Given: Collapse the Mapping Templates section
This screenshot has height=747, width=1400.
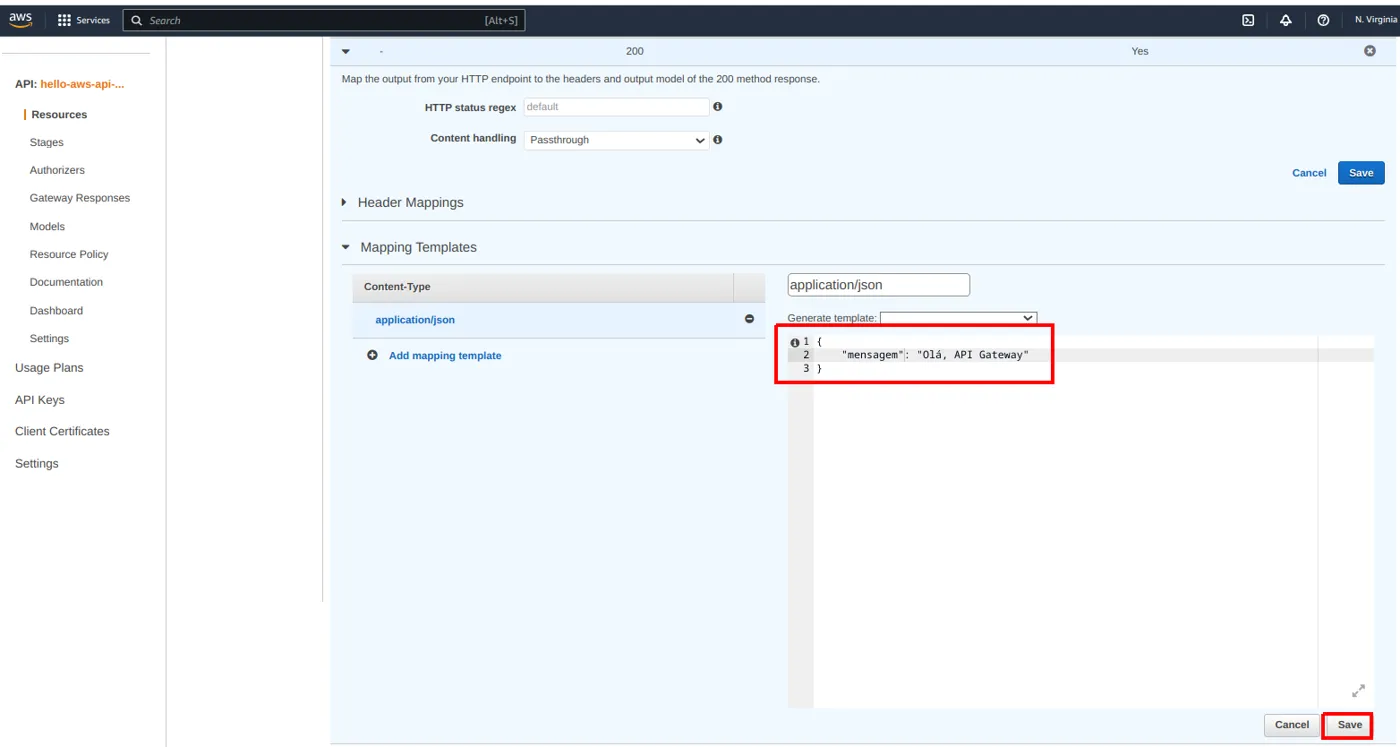Looking at the screenshot, I should pos(346,247).
